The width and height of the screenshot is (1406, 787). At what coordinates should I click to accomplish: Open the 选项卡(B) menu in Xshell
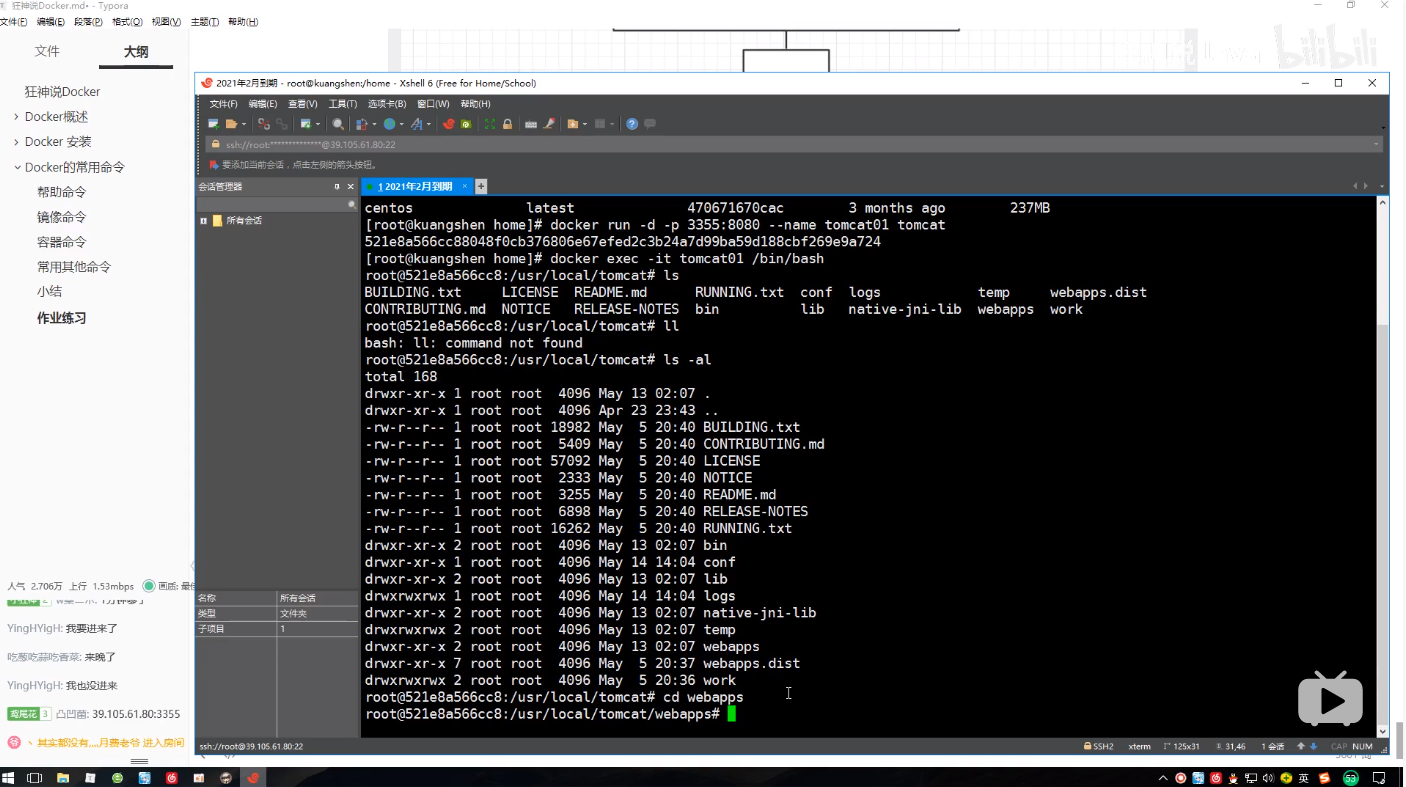[x=387, y=104]
